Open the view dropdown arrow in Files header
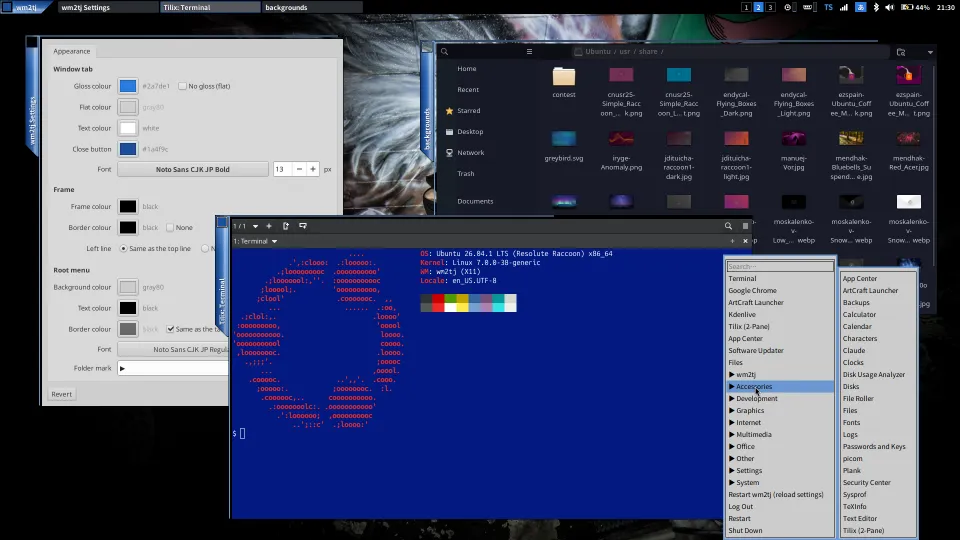960x540 pixels. (930, 52)
